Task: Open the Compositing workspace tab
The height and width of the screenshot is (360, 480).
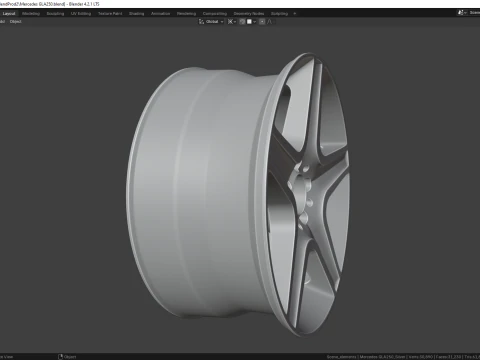Action: tap(215, 14)
